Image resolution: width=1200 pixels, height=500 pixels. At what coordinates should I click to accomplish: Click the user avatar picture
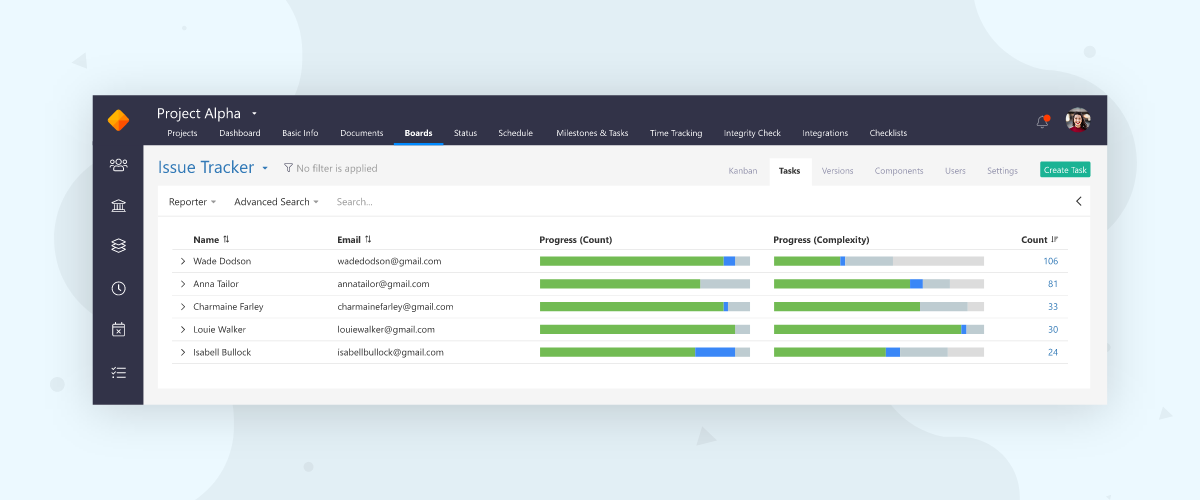[1077, 120]
